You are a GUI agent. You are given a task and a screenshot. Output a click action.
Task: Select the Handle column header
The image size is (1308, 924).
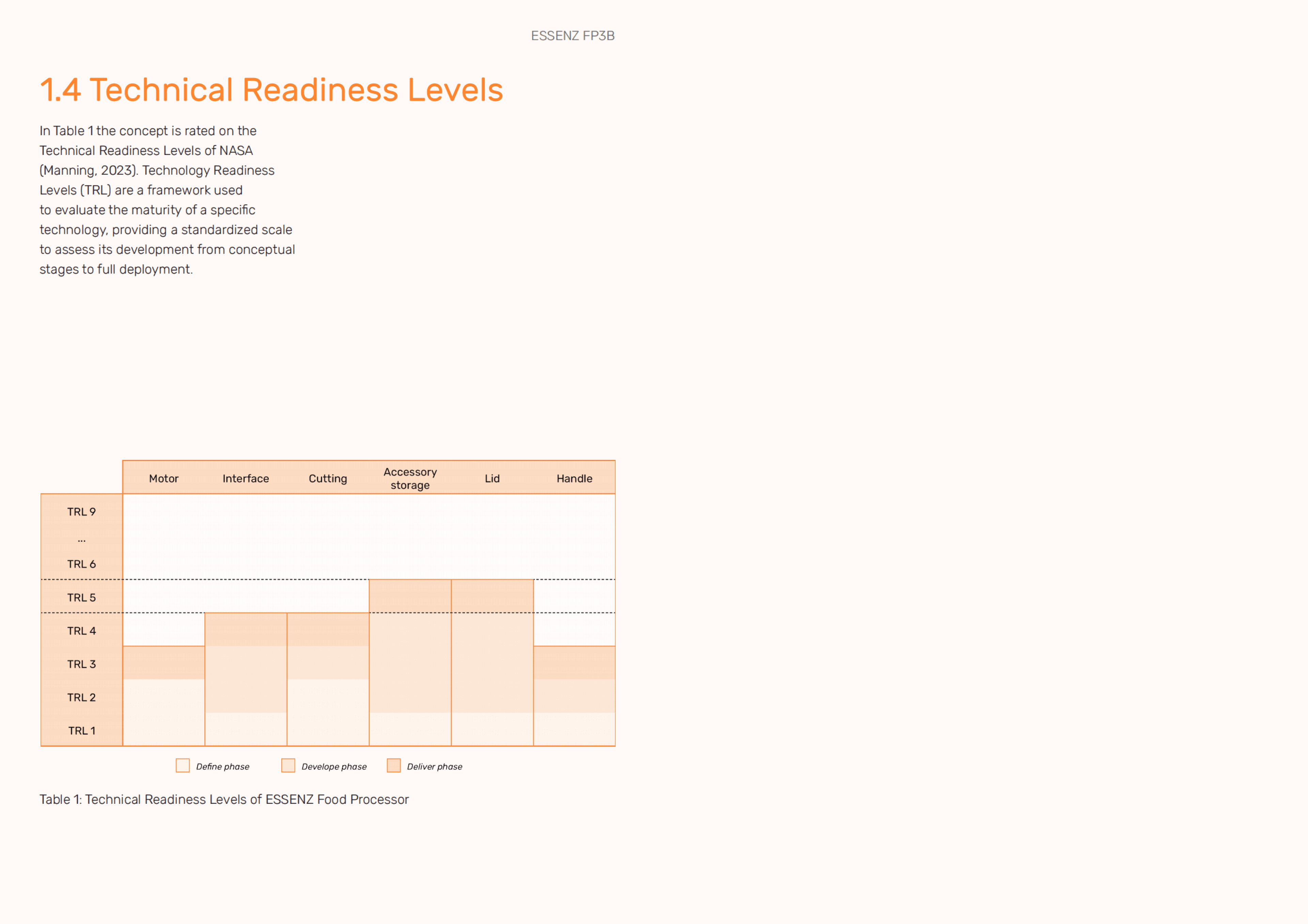tap(574, 479)
